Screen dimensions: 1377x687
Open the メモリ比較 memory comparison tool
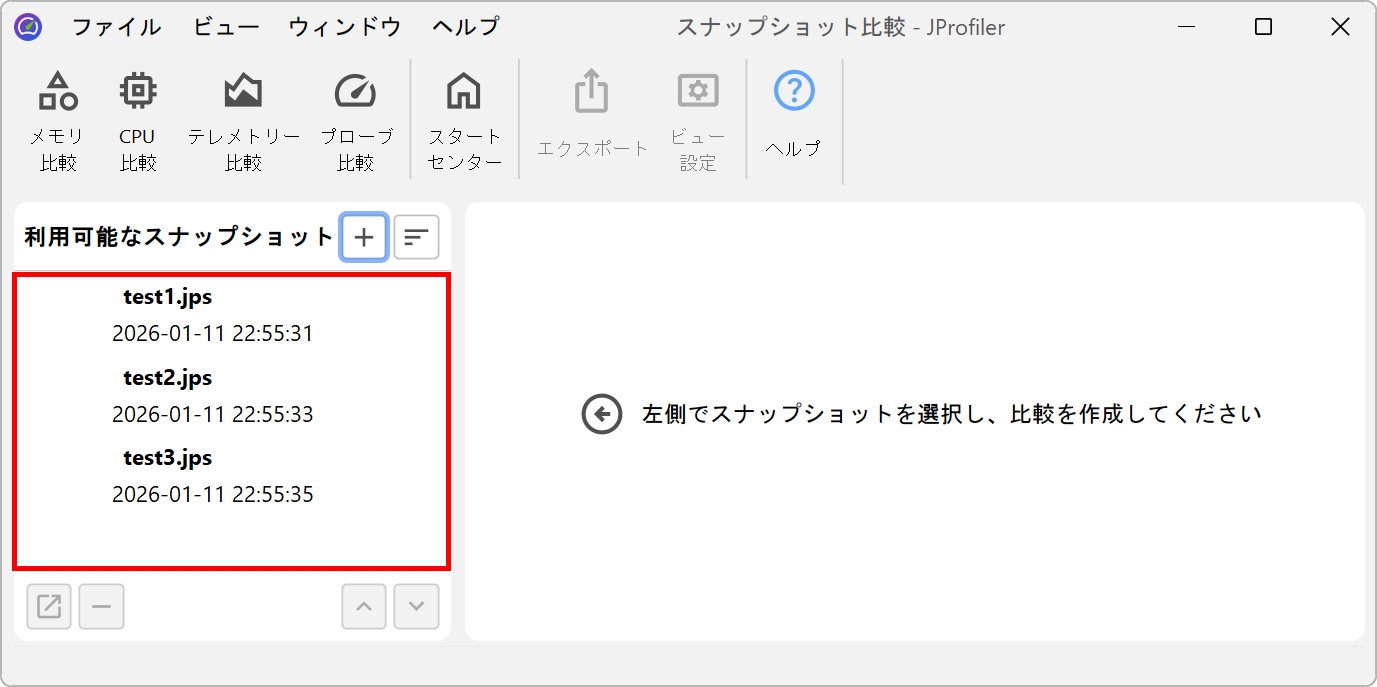click(58, 121)
